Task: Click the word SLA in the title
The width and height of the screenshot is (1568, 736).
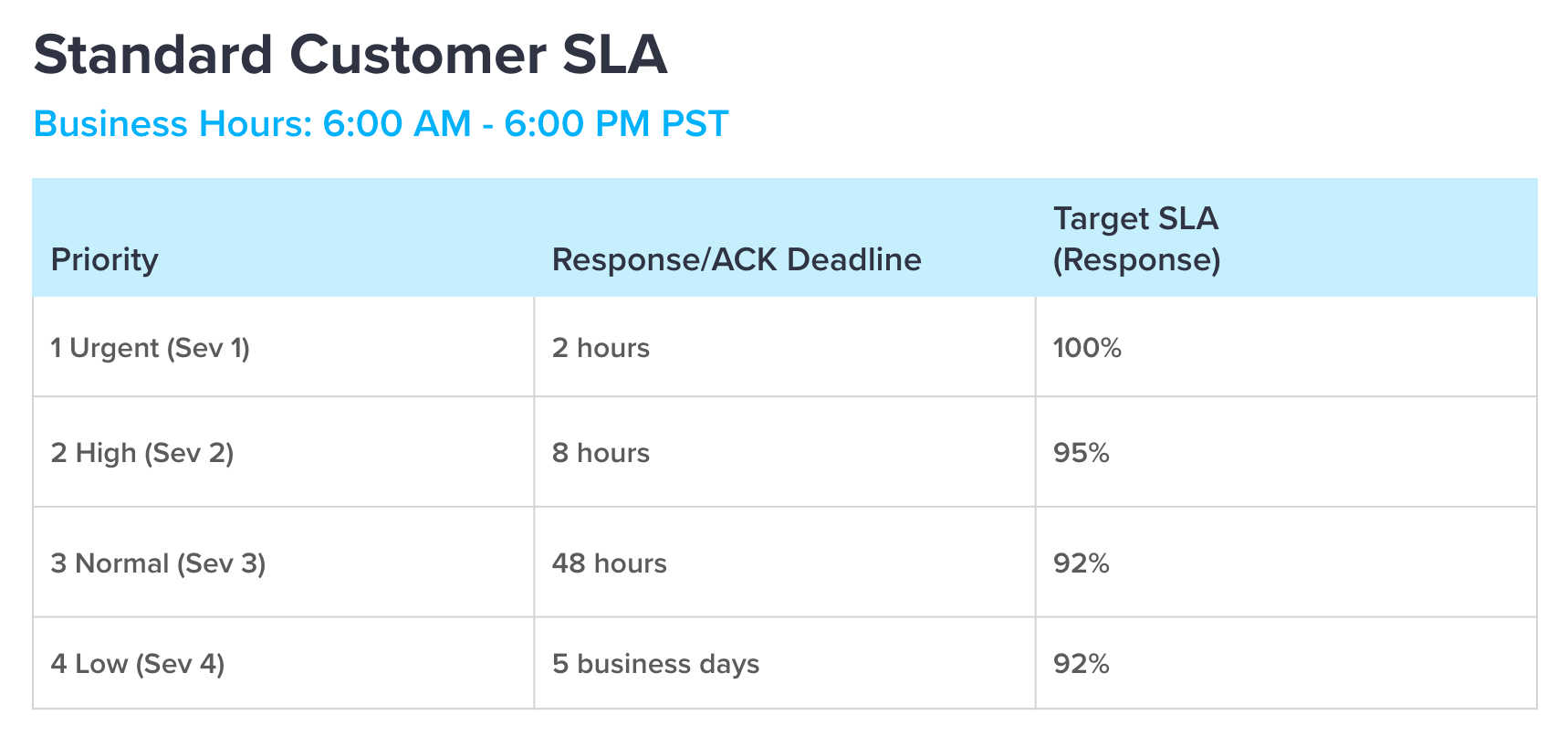Action: (614, 55)
